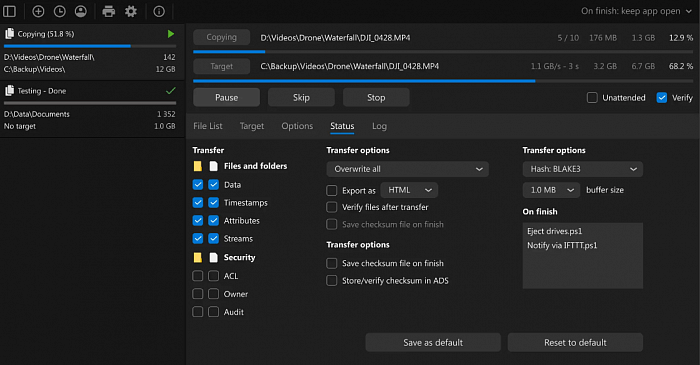Click the Reset to default button
The height and width of the screenshot is (365, 700).
[575, 343]
